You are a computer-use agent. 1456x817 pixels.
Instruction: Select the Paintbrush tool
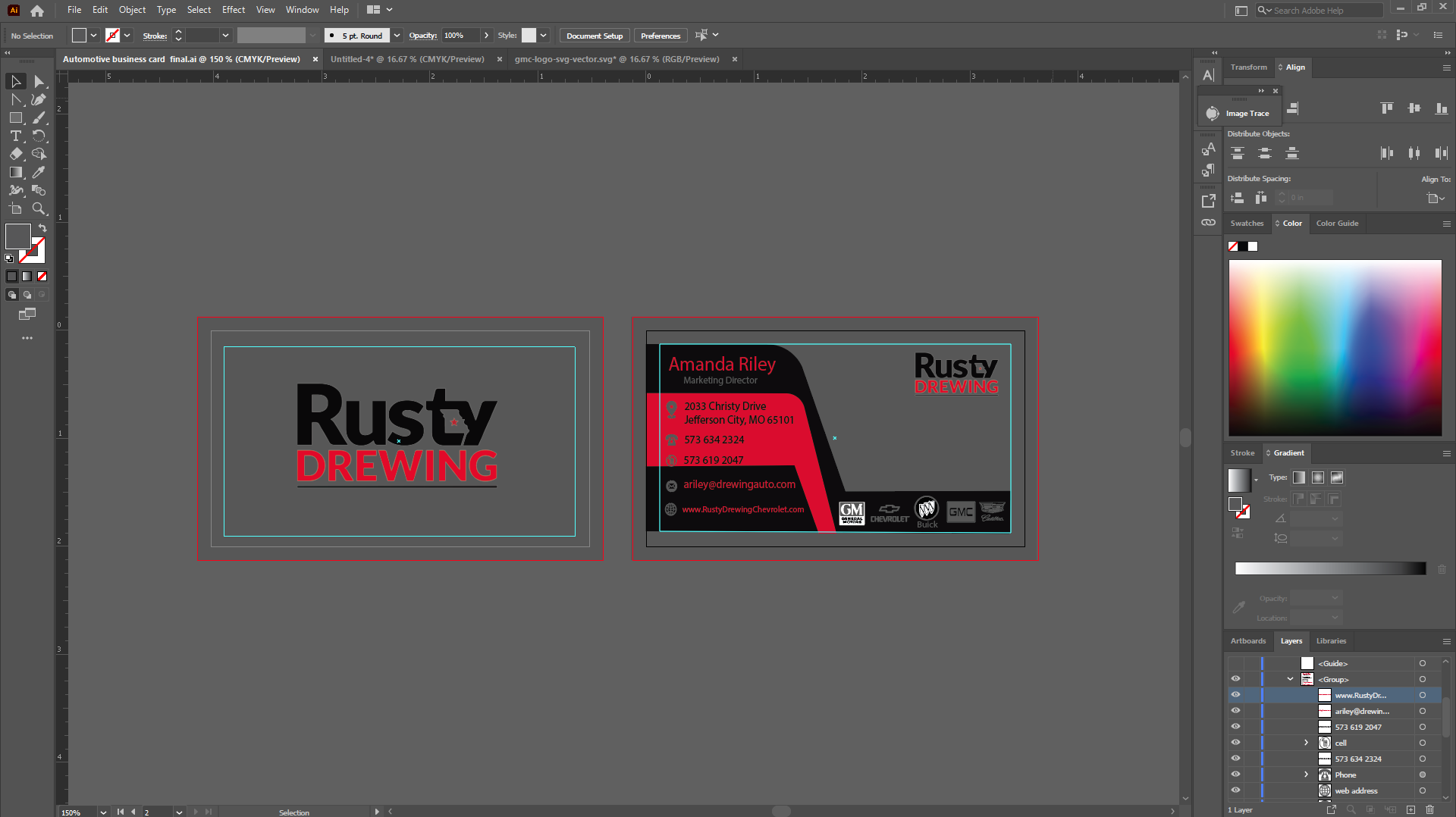(39, 117)
